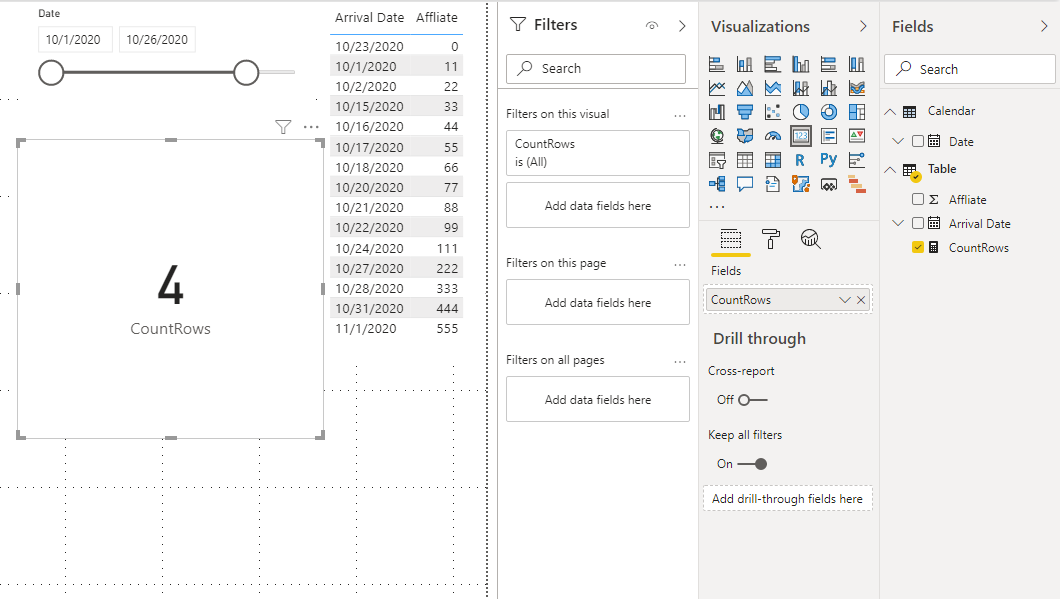The height and width of the screenshot is (599, 1060).
Task: Click the date slicer right slider handle
Action: click(x=246, y=72)
